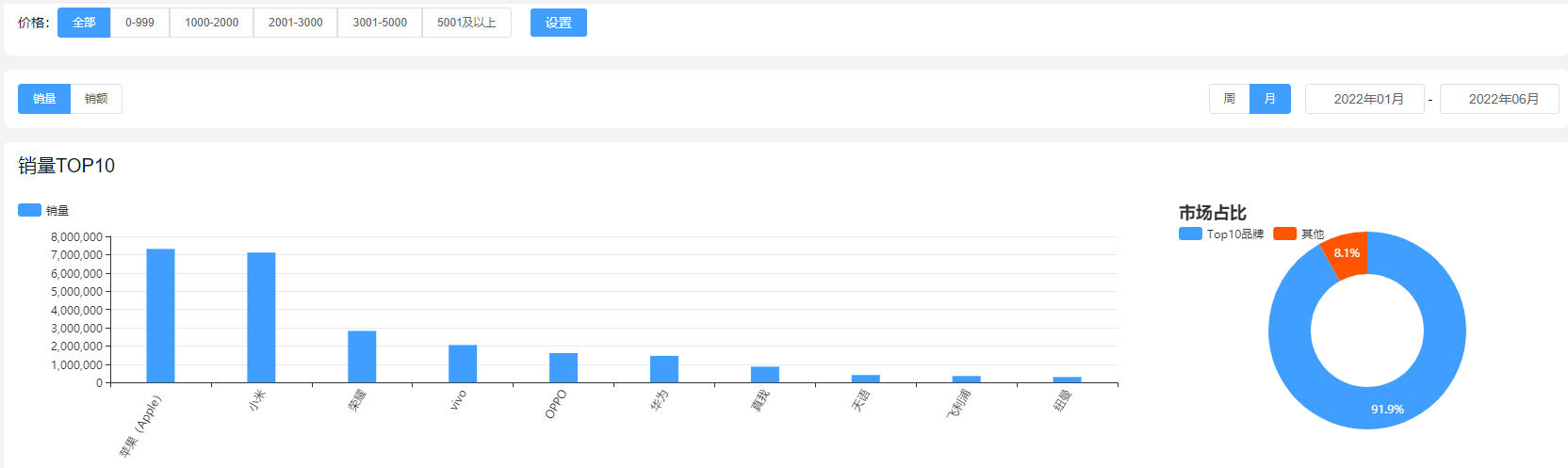
Task: Select the 全部 price filter
Action: 84,23
